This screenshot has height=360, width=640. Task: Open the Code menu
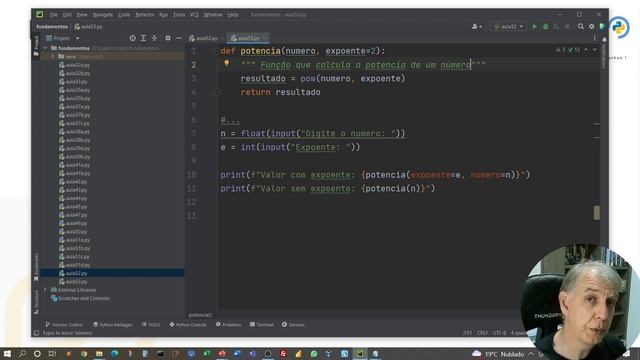[x=124, y=15]
